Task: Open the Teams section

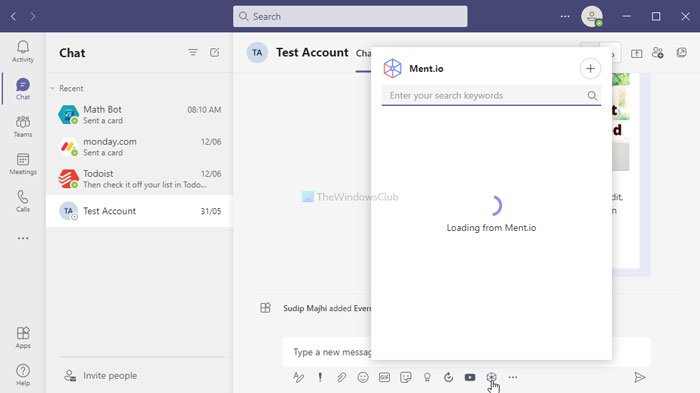Action: pos(23,126)
